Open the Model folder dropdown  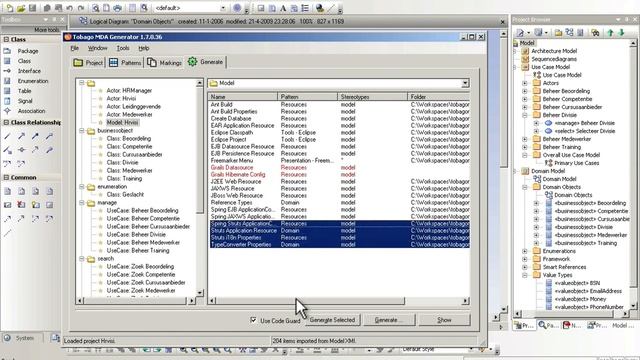[465, 83]
